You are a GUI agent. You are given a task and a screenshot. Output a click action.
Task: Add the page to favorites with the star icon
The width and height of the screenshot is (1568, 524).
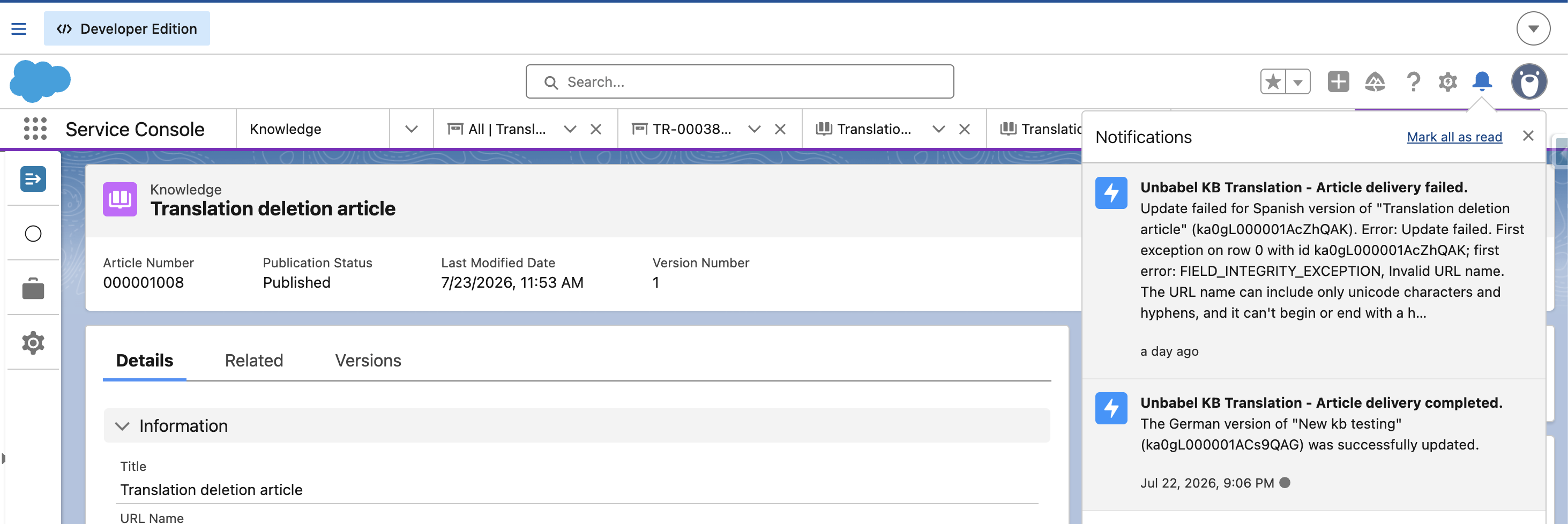point(1273,81)
